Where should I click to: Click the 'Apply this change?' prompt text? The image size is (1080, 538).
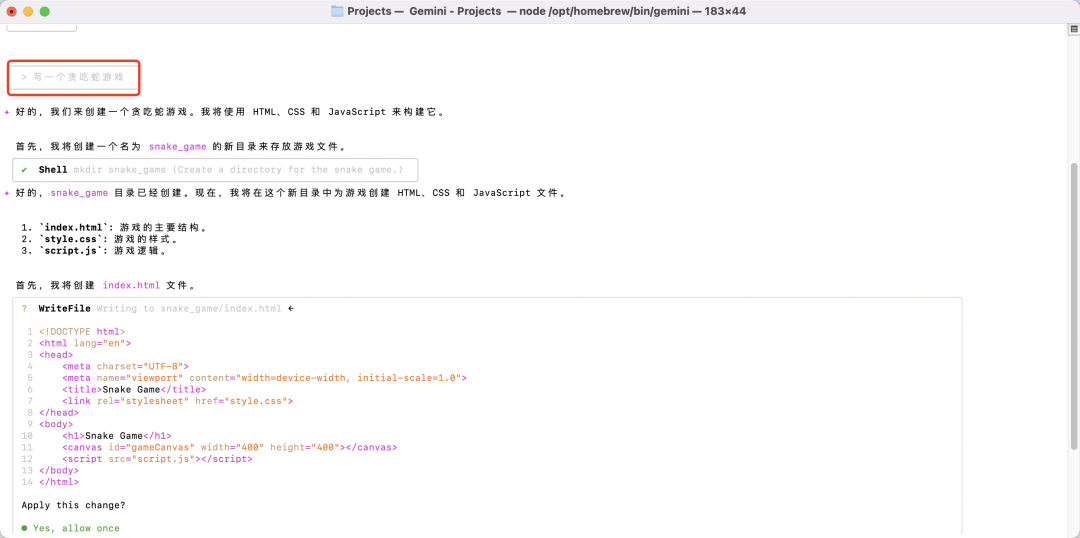tap(73, 506)
